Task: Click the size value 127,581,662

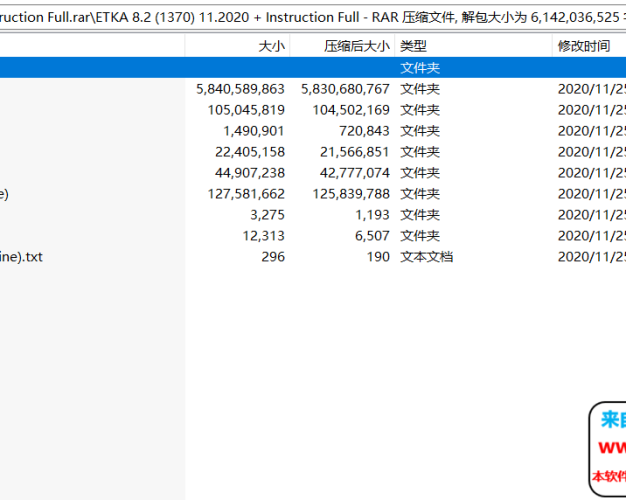Action: point(246,194)
